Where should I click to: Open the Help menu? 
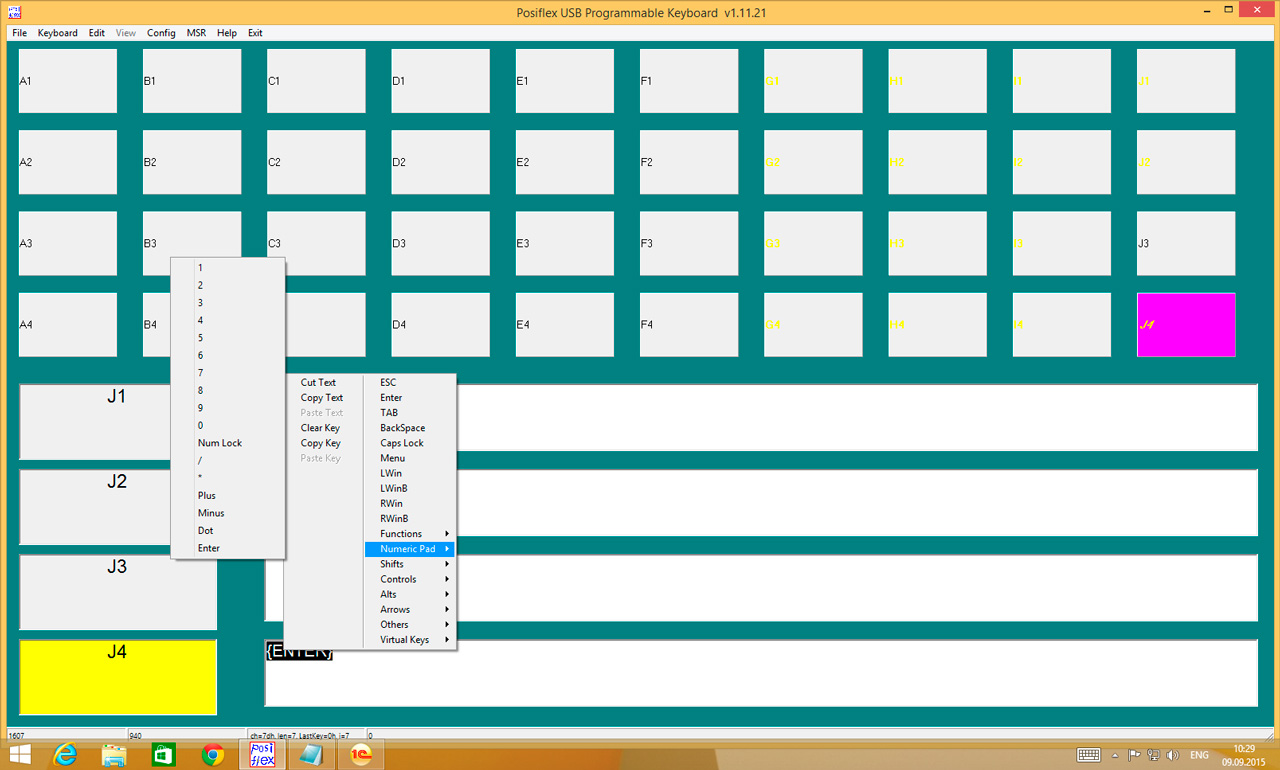point(227,33)
